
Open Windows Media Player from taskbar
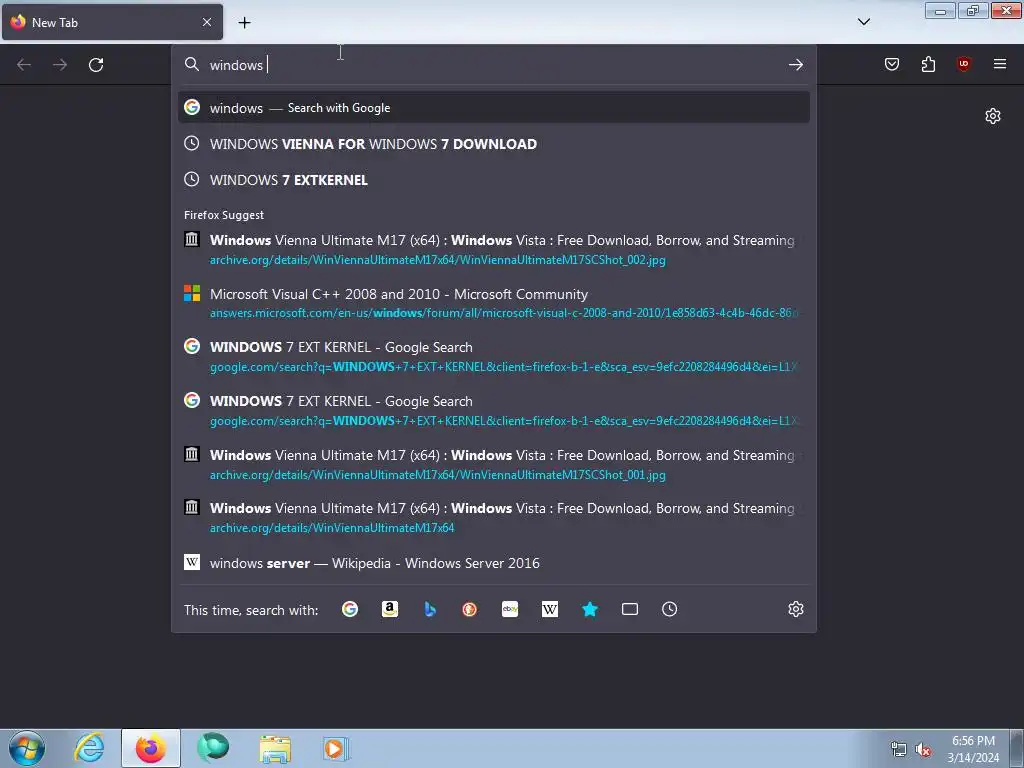(x=336, y=748)
